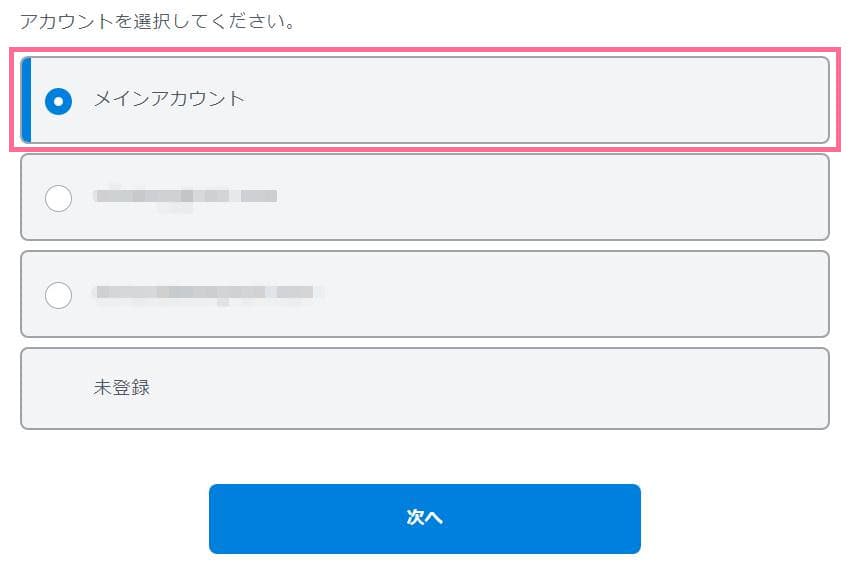Screen dimensions: 851x564
Task: Click the 次へ text on the button
Action: 424,518
